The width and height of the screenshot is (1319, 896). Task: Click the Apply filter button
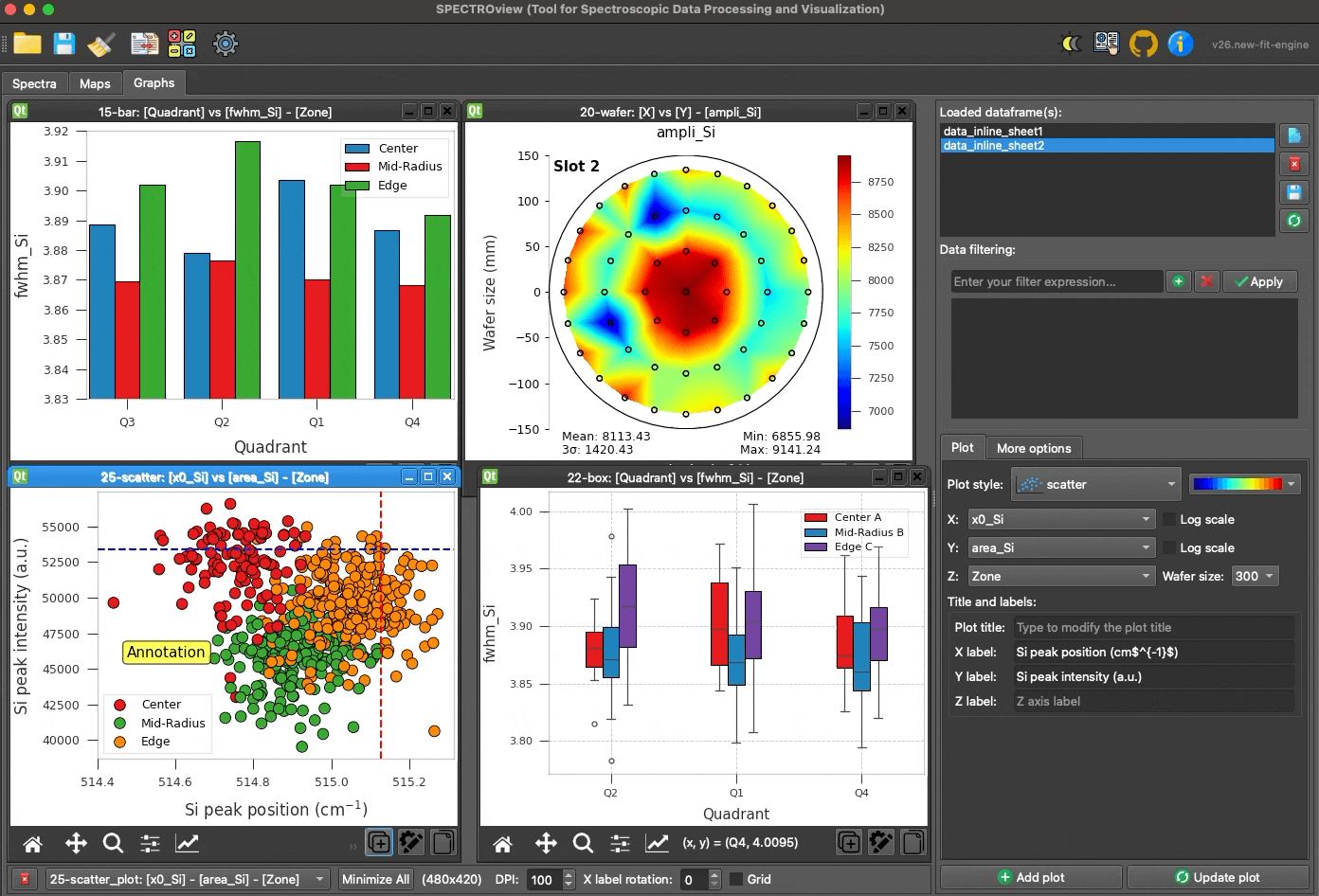(x=1260, y=281)
